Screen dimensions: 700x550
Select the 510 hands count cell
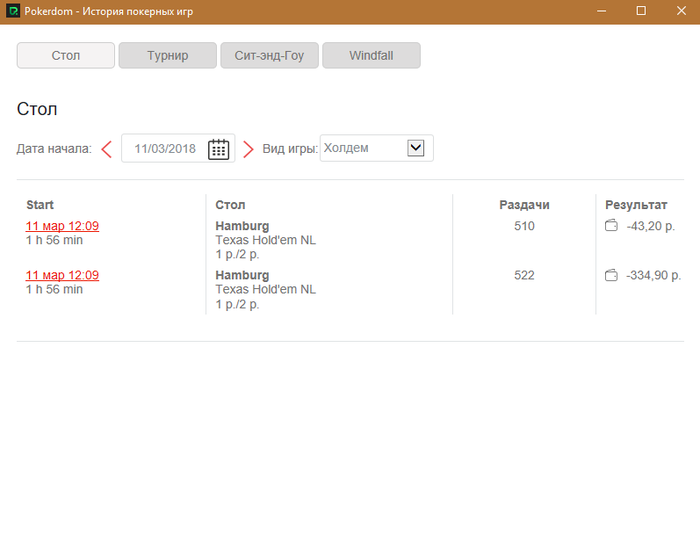524,226
